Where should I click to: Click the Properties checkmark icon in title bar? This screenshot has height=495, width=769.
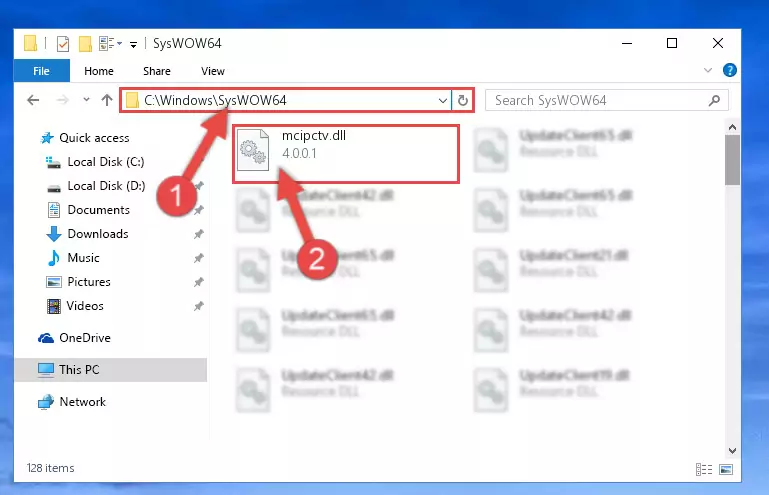tap(63, 44)
